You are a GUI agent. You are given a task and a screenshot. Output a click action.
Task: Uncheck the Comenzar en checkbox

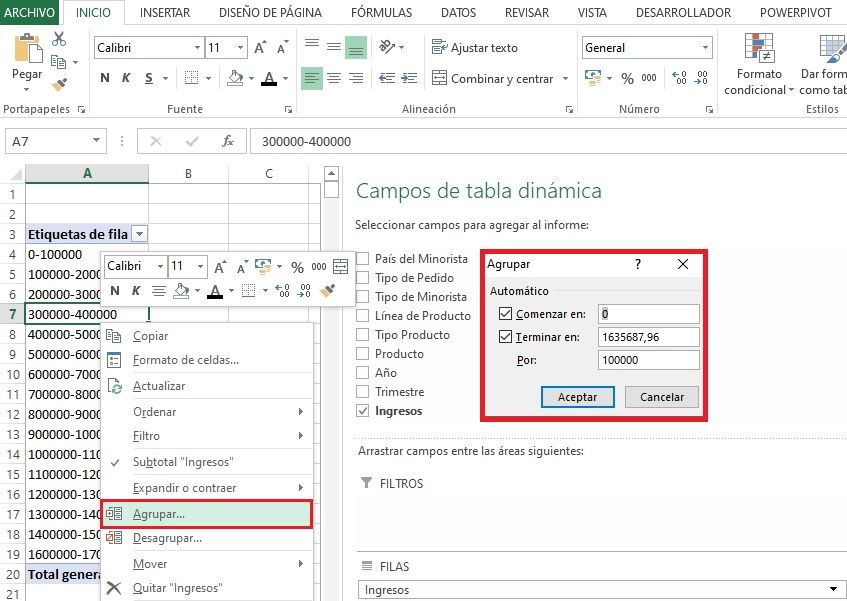tap(505, 314)
